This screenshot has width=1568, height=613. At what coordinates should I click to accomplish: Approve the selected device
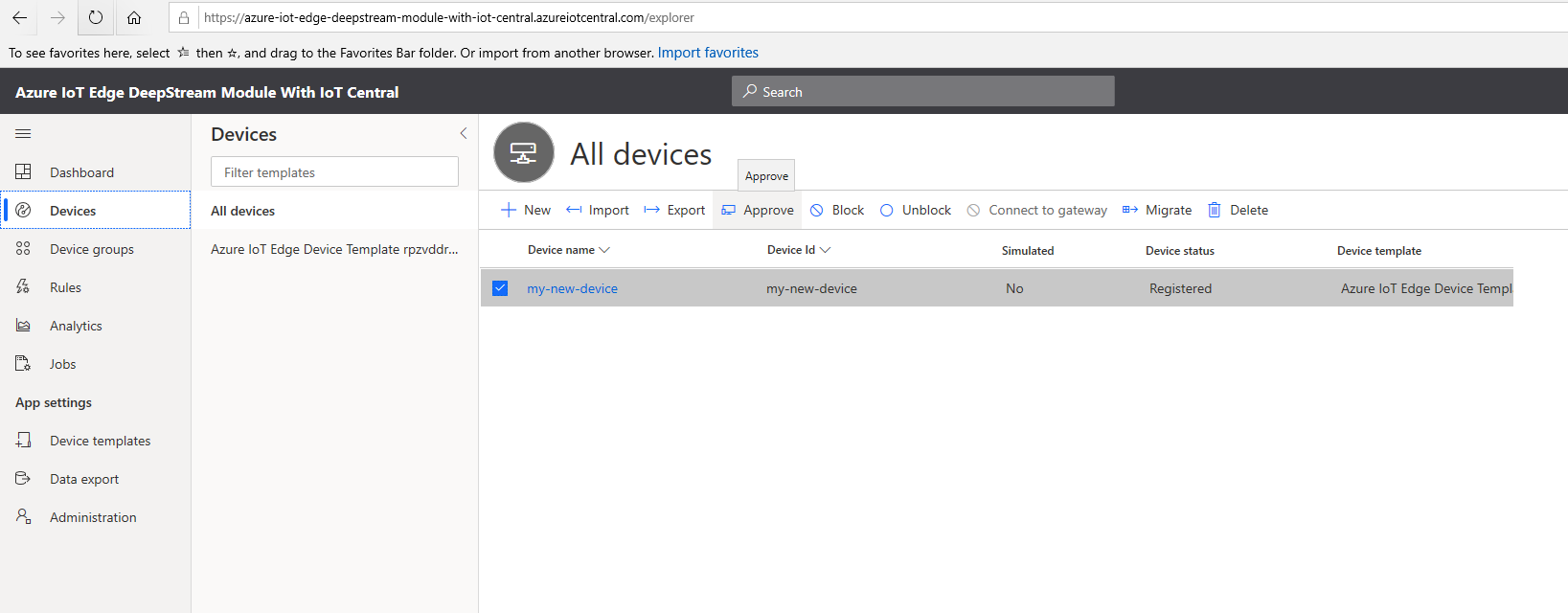point(758,210)
